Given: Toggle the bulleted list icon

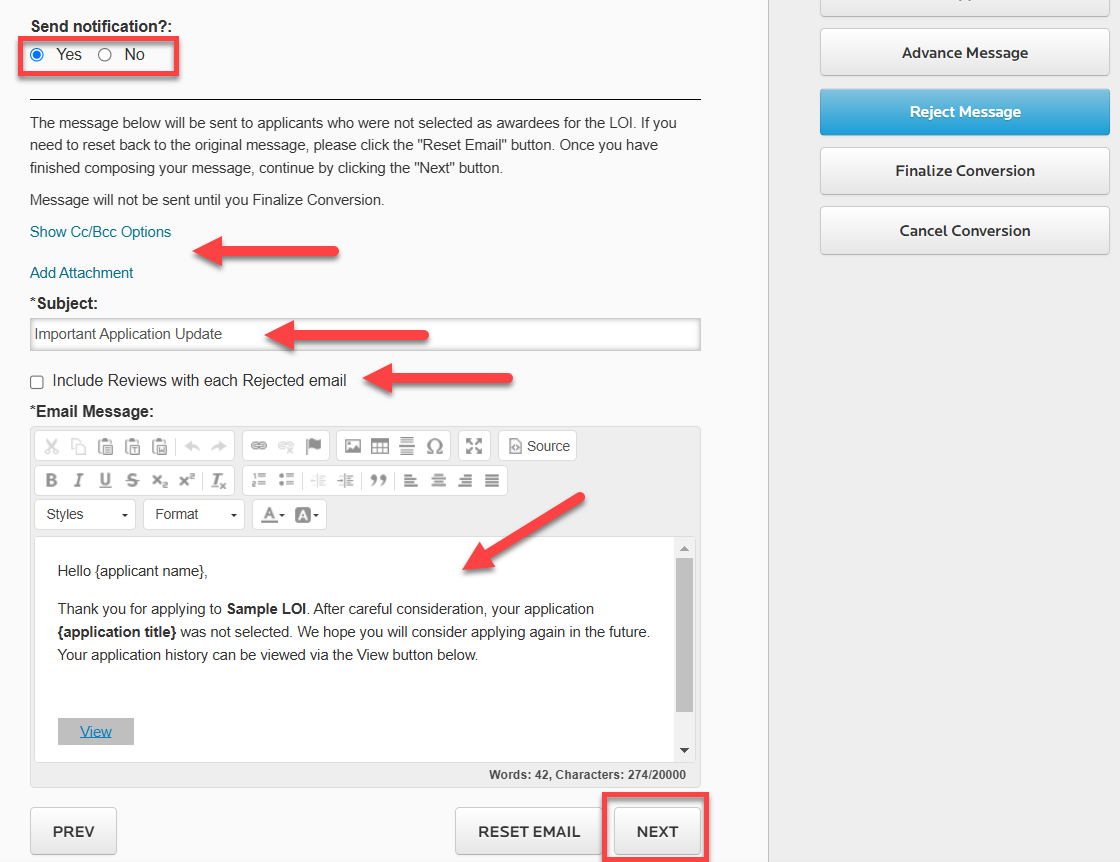Looking at the screenshot, I should click(287, 480).
